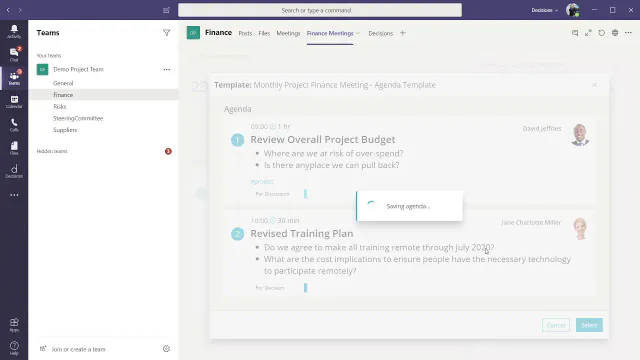Click the expand tab arrows icon

(x=588, y=33)
